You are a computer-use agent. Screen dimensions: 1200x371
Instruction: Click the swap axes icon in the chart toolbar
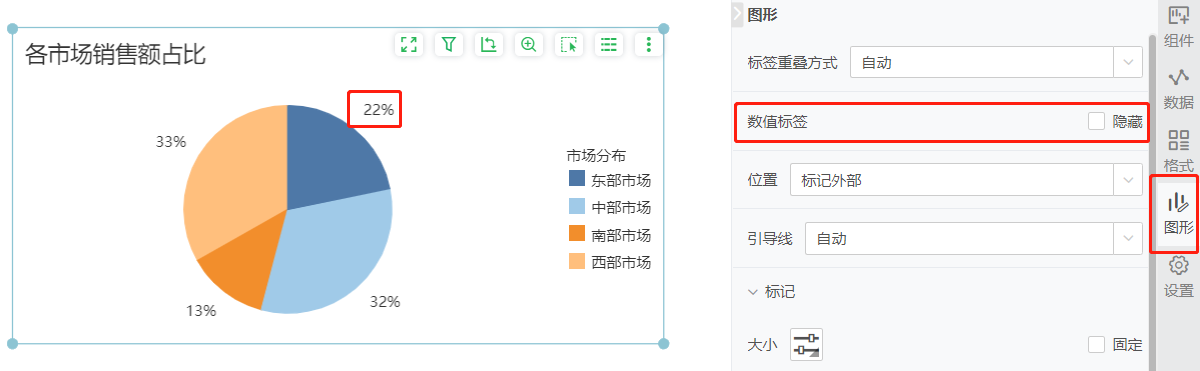(488, 44)
